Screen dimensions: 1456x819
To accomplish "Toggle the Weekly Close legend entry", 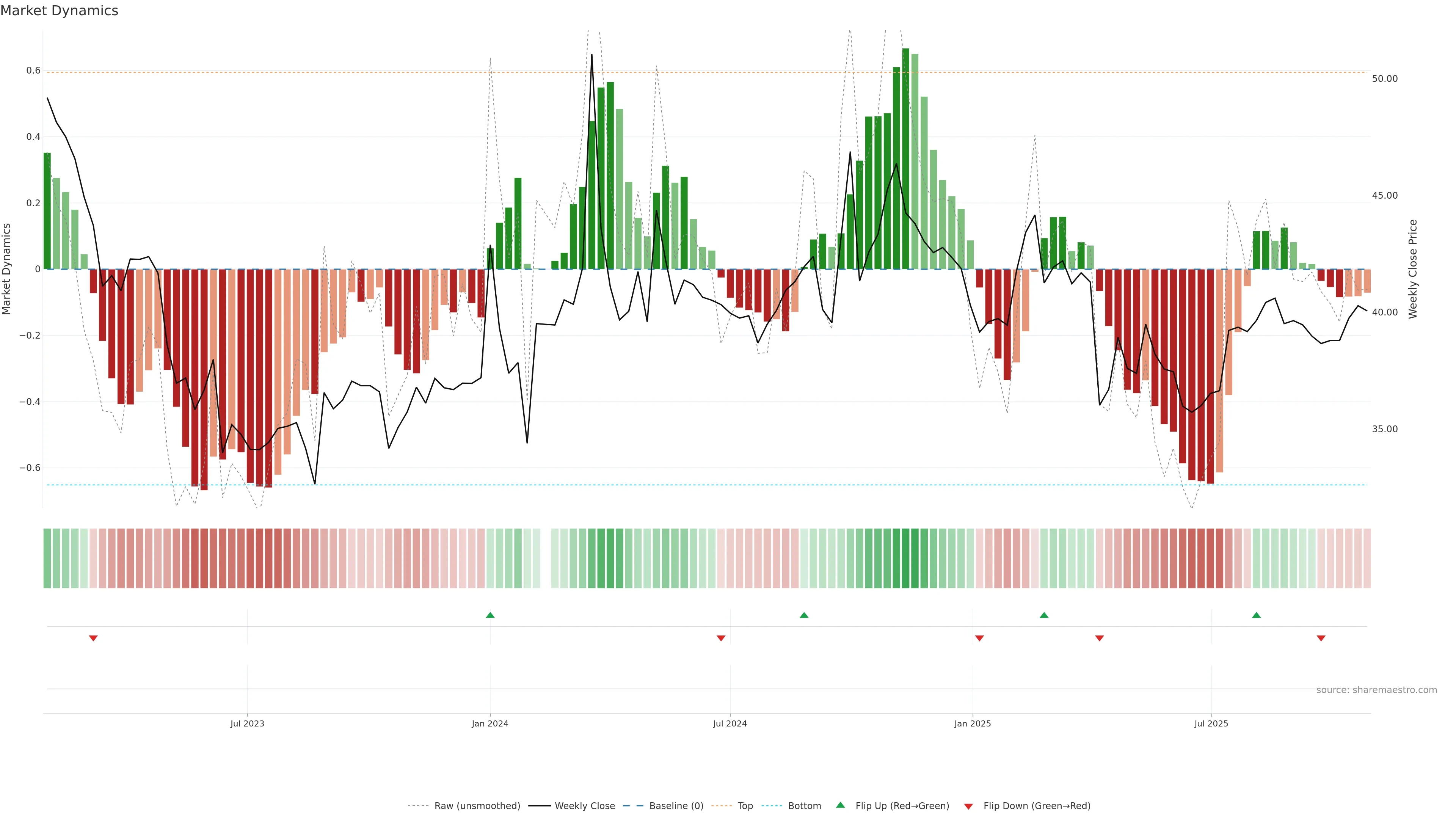I will pos(584,806).
